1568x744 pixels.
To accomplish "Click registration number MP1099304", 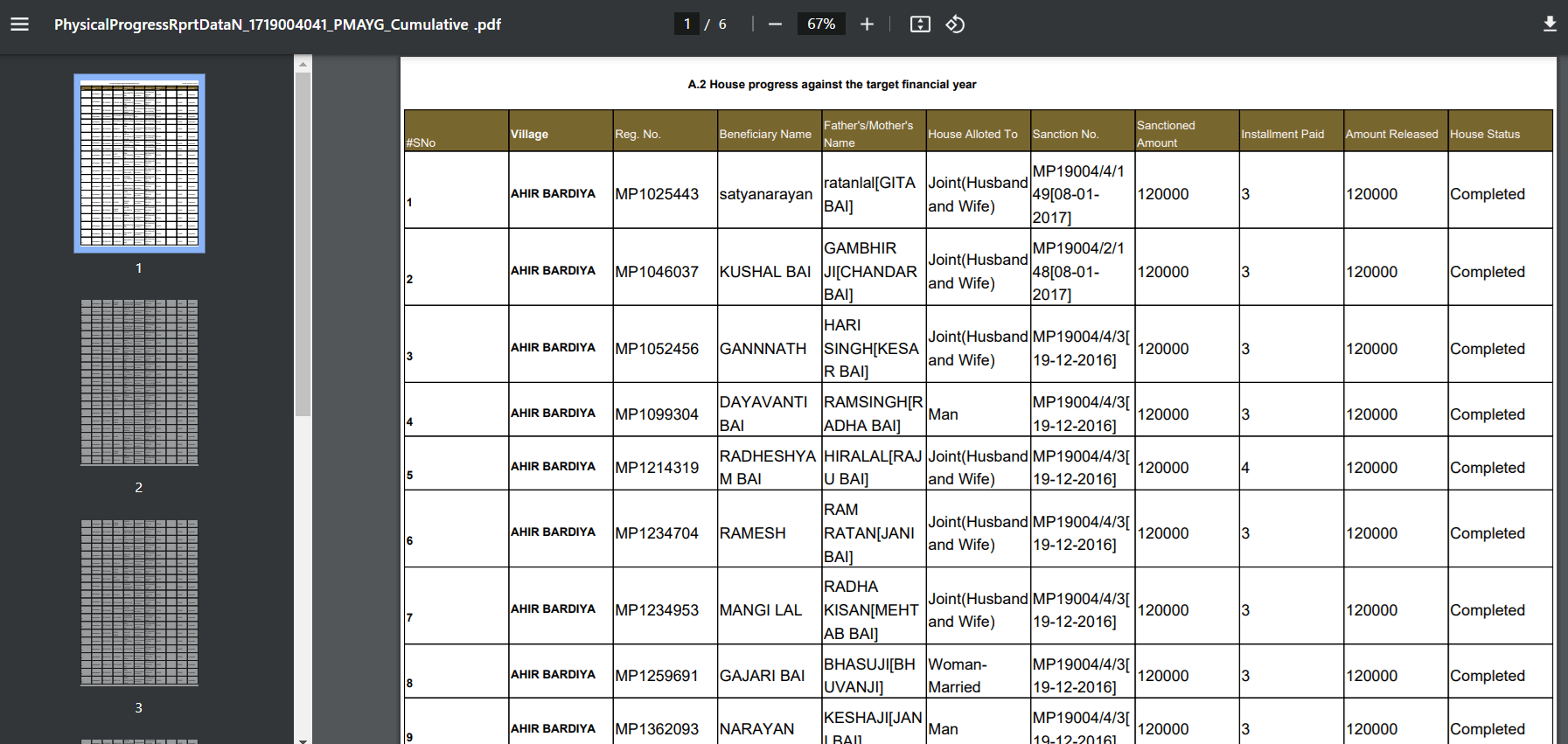I will pyautogui.click(x=657, y=414).
